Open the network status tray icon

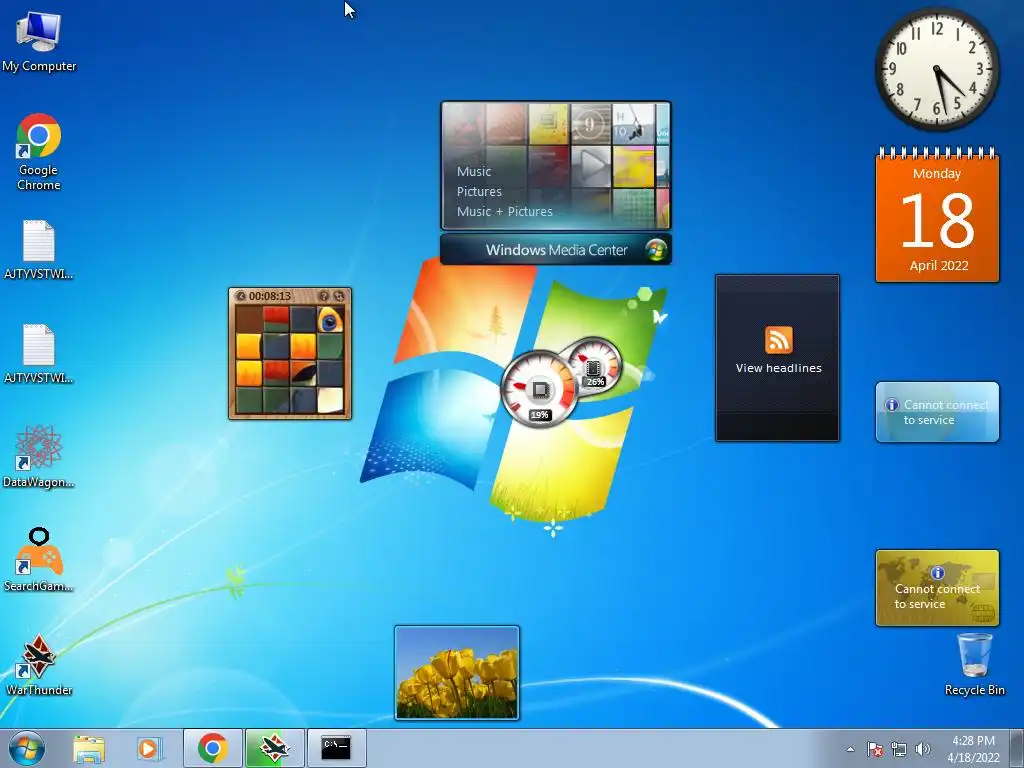coord(899,749)
